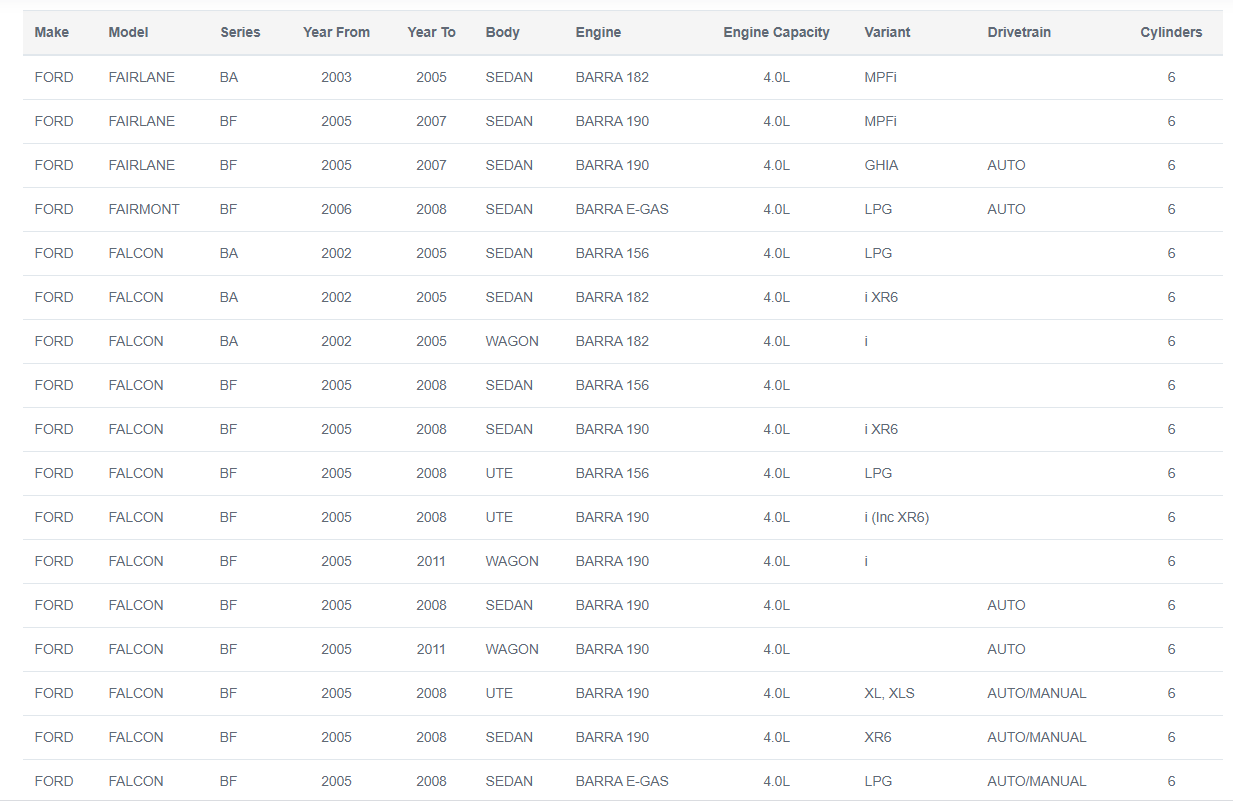
Task: Click the Model column header
Action: [x=128, y=32]
